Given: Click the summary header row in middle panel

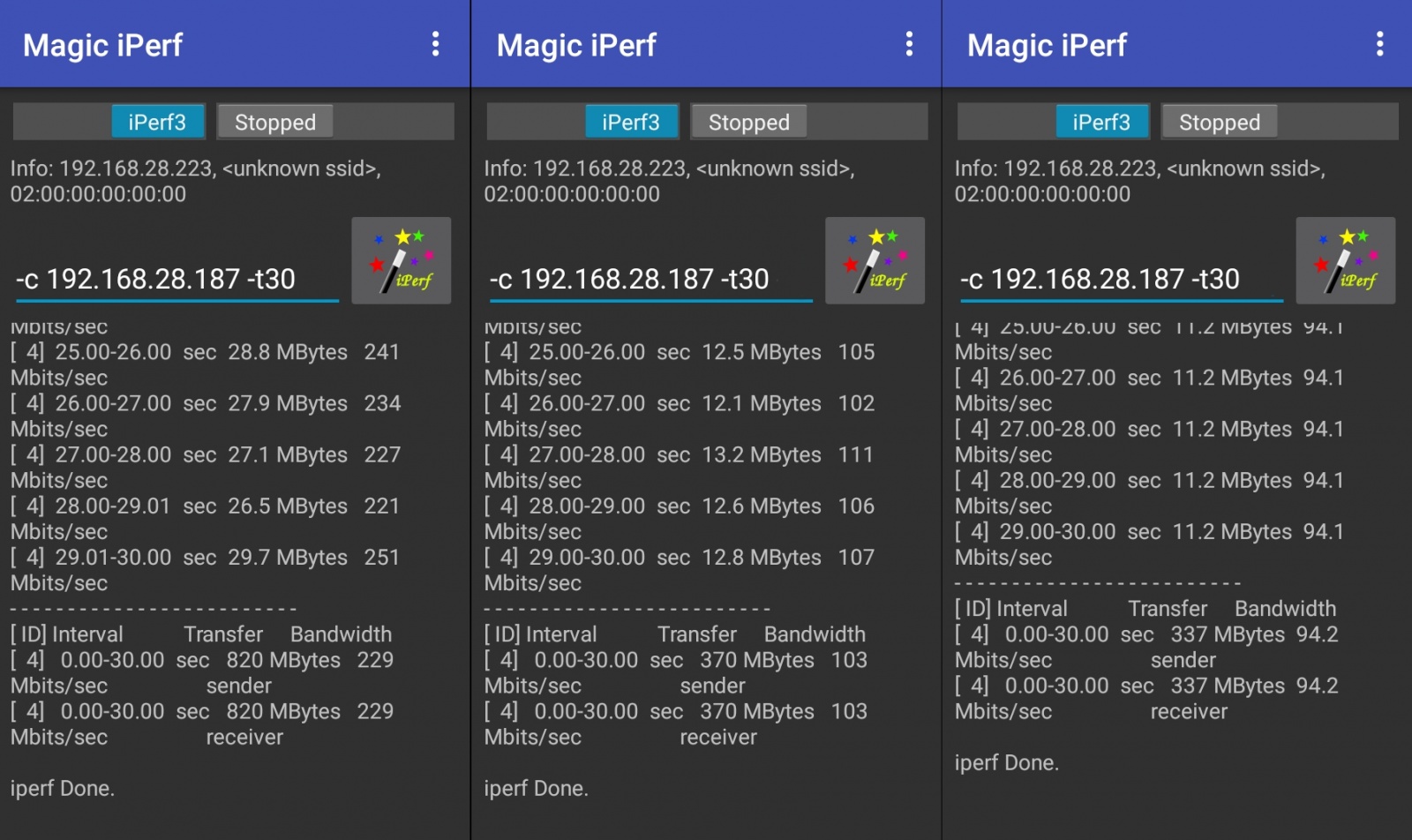Looking at the screenshot, I should (x=675, y=634).
